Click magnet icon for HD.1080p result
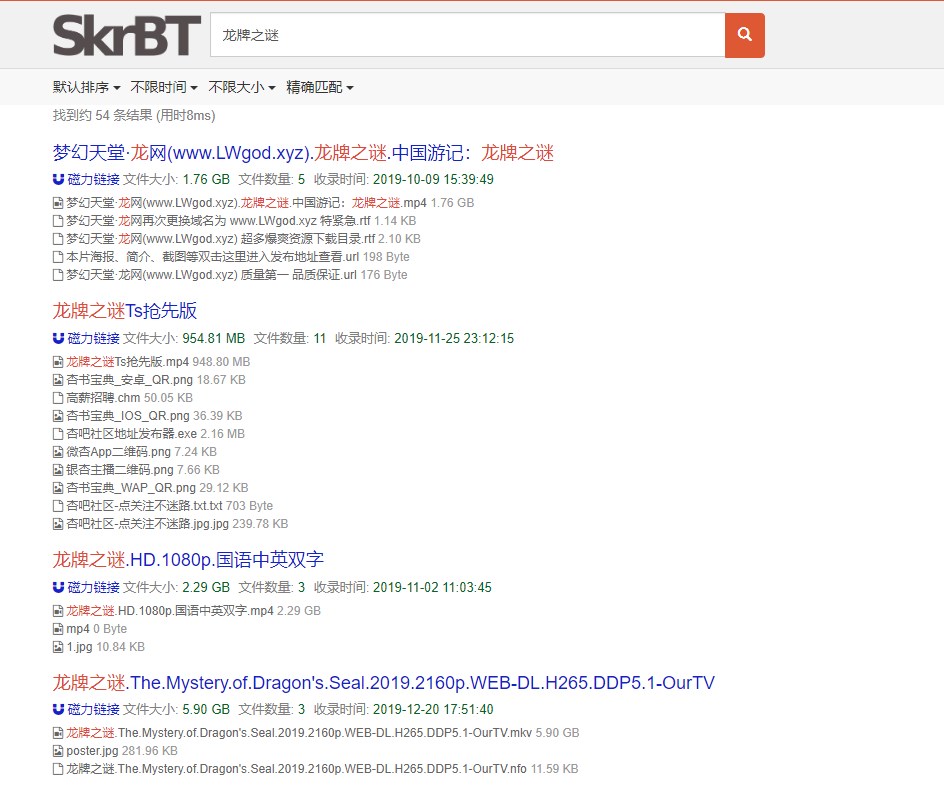This screenshot has width=944, height=788. tap(58, 588)
